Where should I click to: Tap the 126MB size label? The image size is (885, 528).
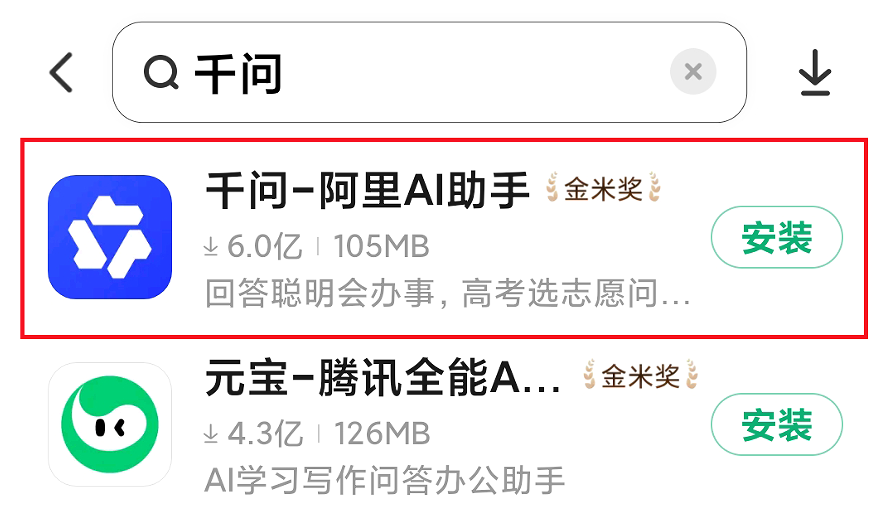click(x=382, y=434)
